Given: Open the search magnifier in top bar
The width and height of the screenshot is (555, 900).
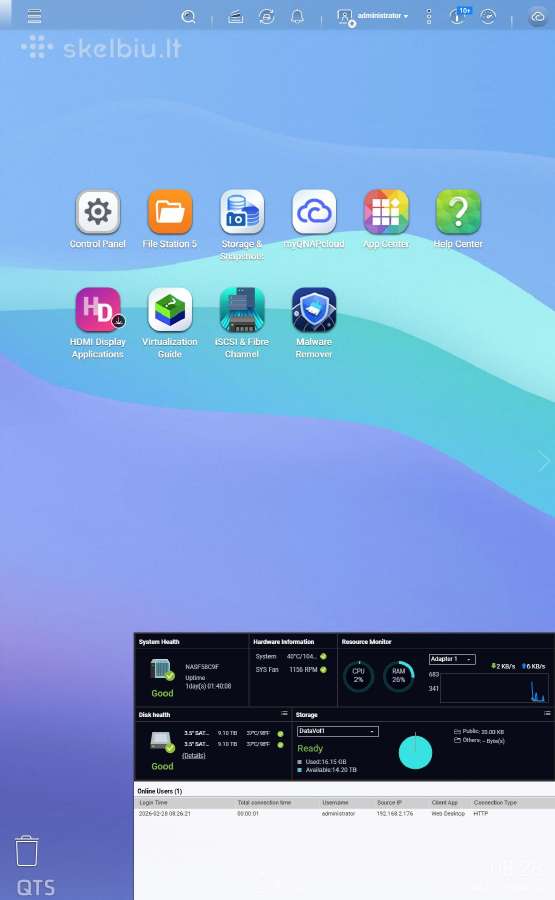Looking at the screenshot, I should tap(188, 17).
